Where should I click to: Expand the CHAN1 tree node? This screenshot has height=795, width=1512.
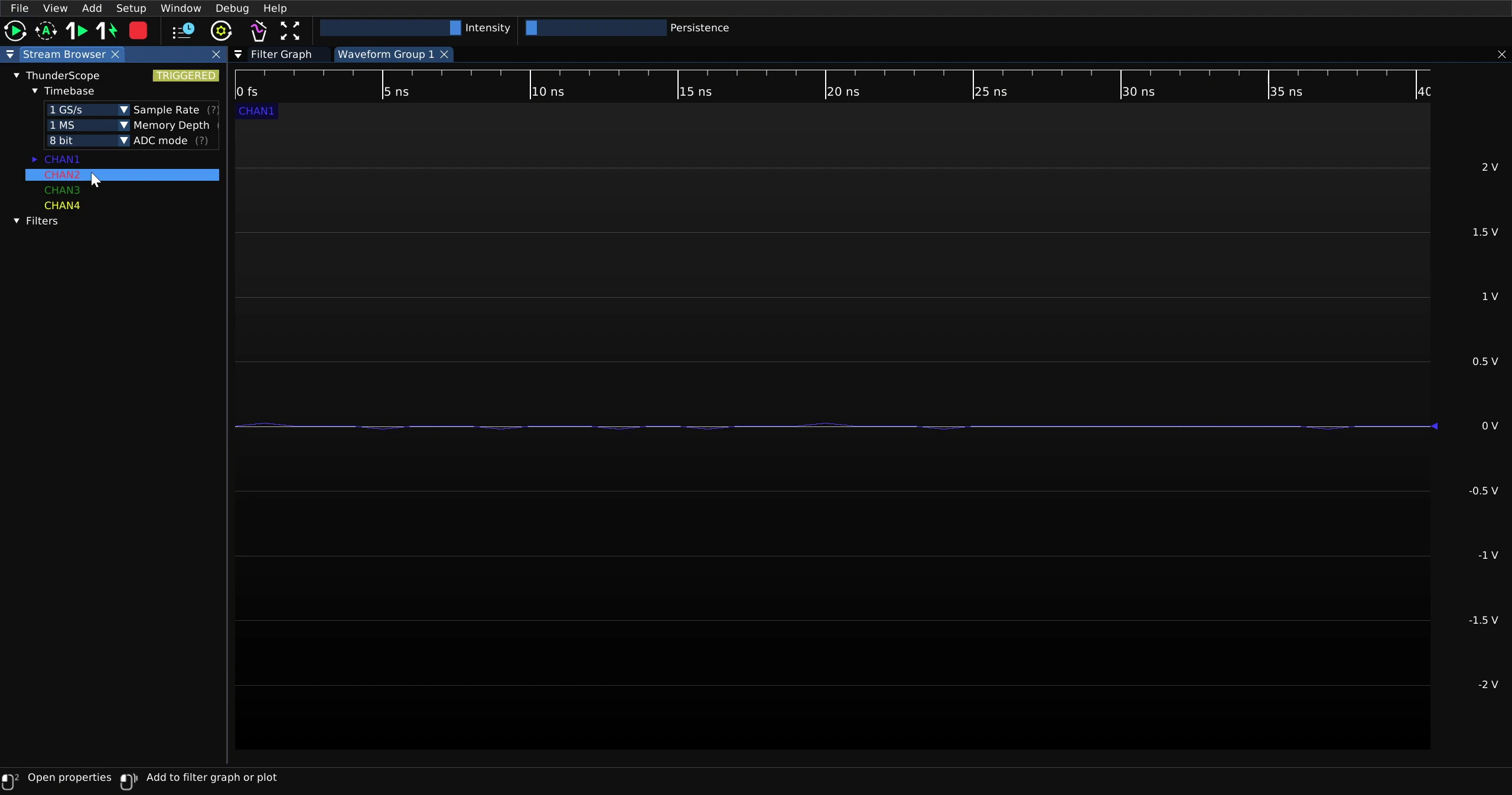[35, 159]
